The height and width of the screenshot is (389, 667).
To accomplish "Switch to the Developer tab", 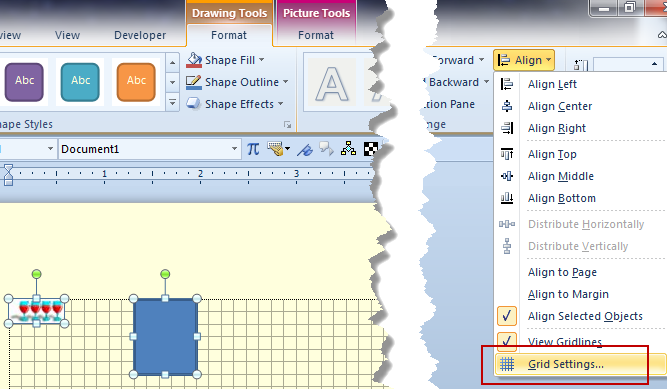I will pos(140,35).
